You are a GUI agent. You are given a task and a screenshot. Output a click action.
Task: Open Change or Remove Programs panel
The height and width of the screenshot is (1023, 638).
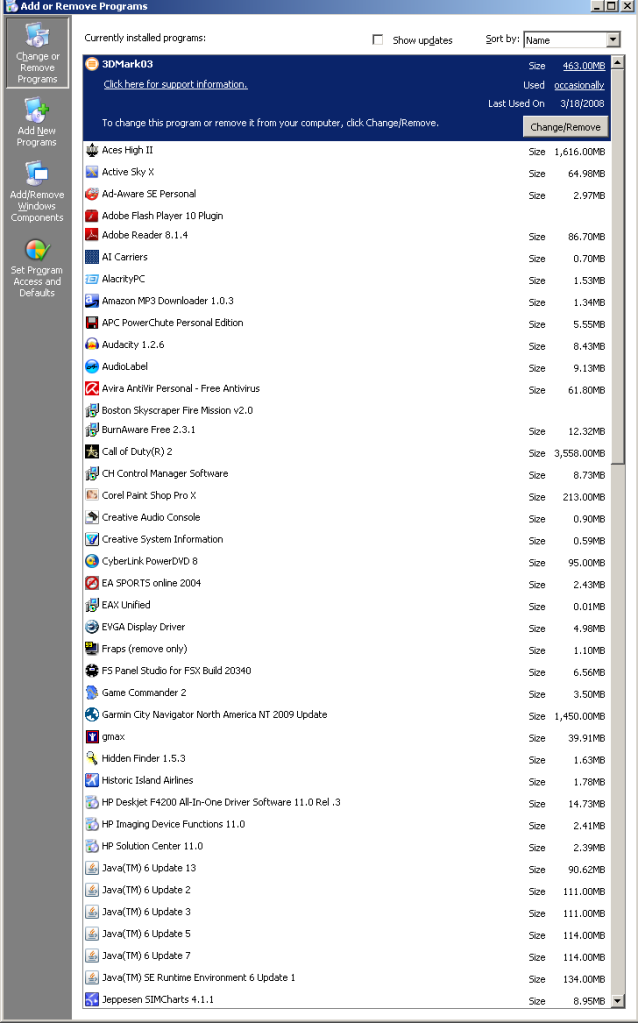pos(37,53)
